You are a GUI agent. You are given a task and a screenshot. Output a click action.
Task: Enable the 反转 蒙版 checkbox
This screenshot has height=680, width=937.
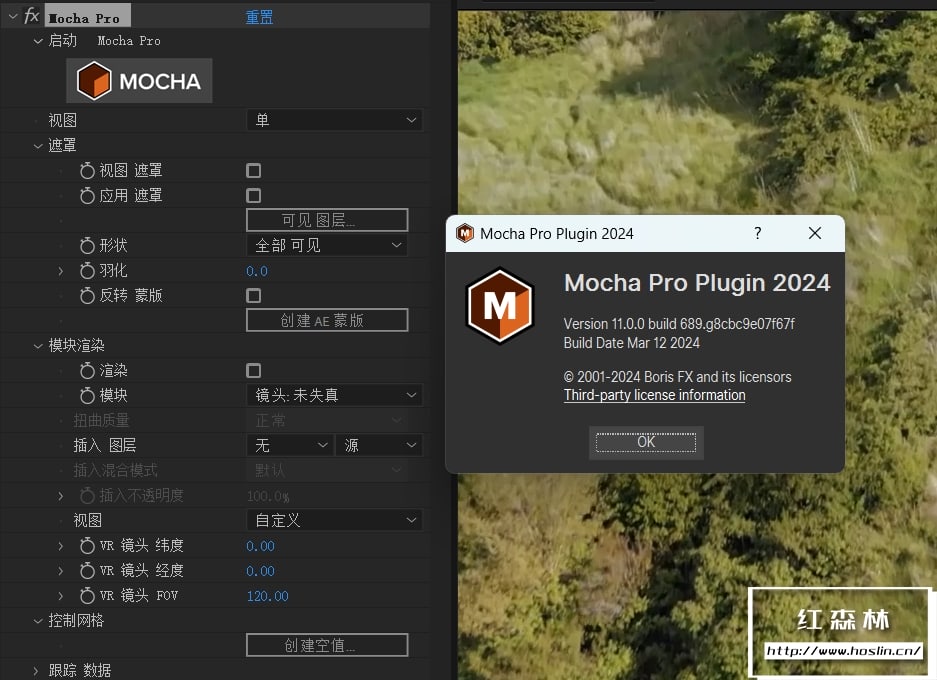(253, 296)
